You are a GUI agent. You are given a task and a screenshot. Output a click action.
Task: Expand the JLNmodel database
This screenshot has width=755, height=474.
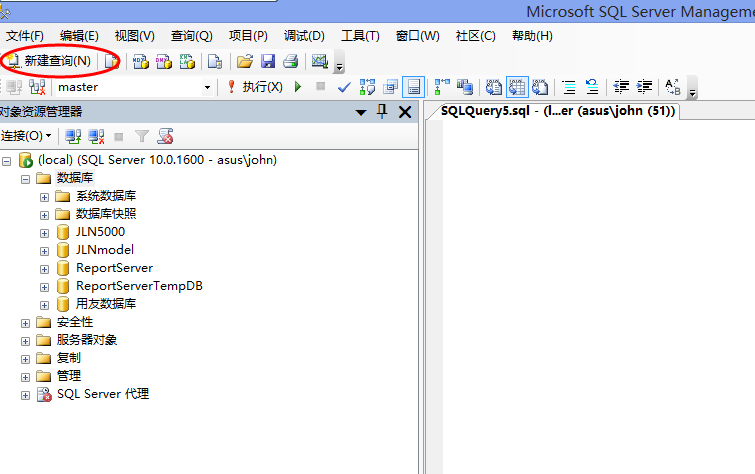pyautogui.click(x=44, y=251)
